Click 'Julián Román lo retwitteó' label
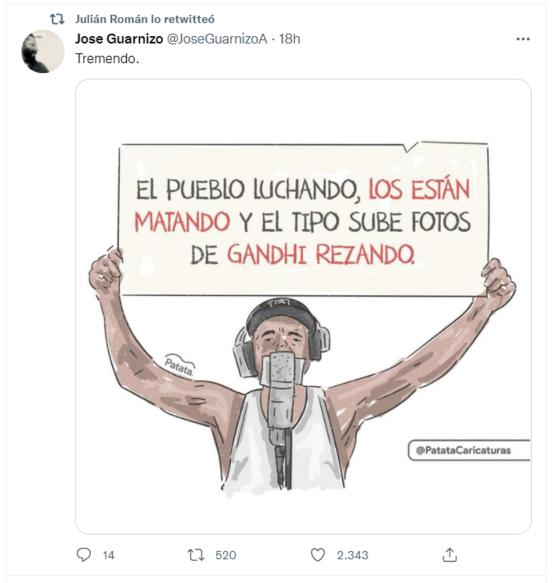The image size is (560, 583). 145,19
